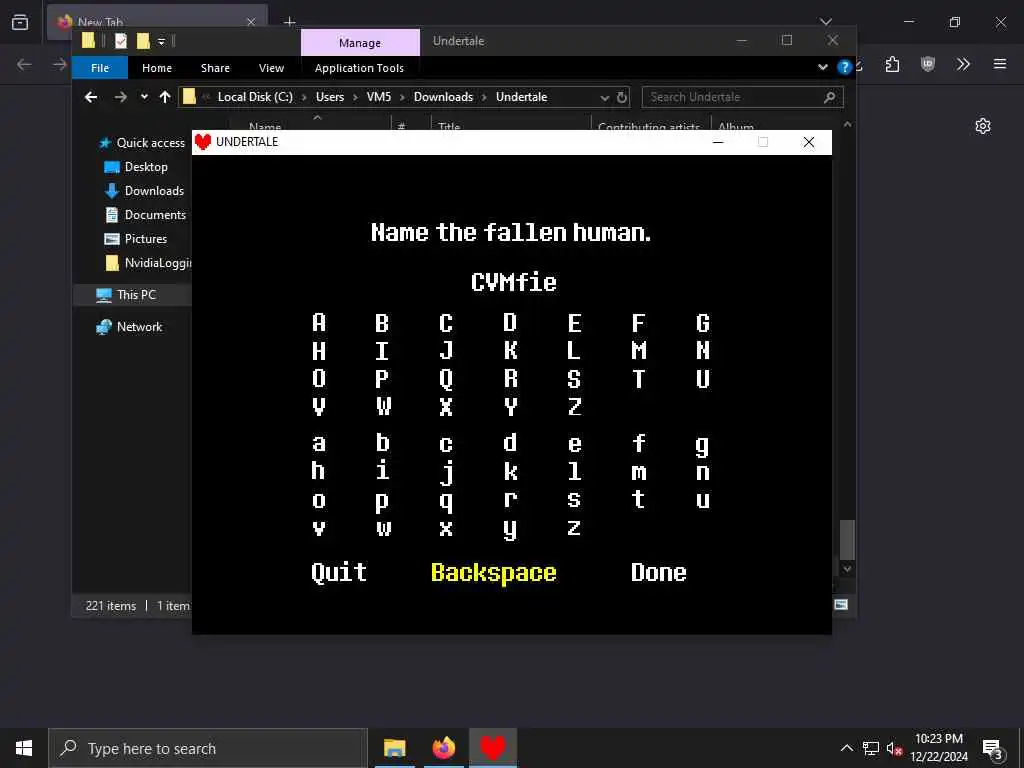Screen dimensions: 1024x768
Task: Open the notification center icon
Action: pyautogui.click(x=993, y=748)
